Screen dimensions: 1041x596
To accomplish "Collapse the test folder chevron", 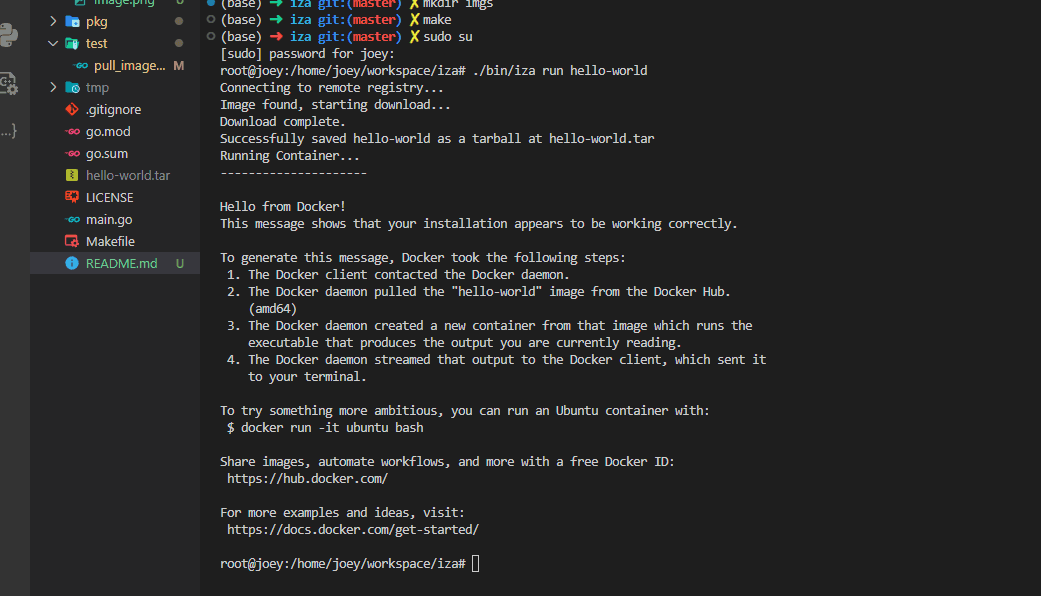I will pyautogui.click(x=54, y=44).
